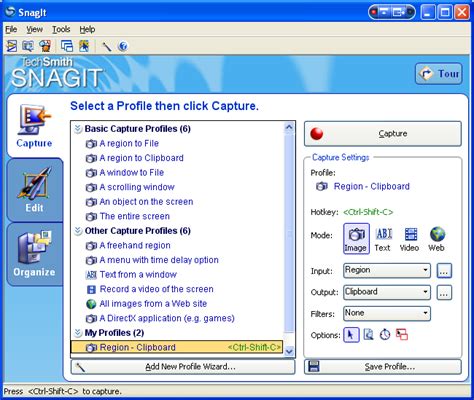
Task: Open the Tools menu
Action: coord(61,29)
